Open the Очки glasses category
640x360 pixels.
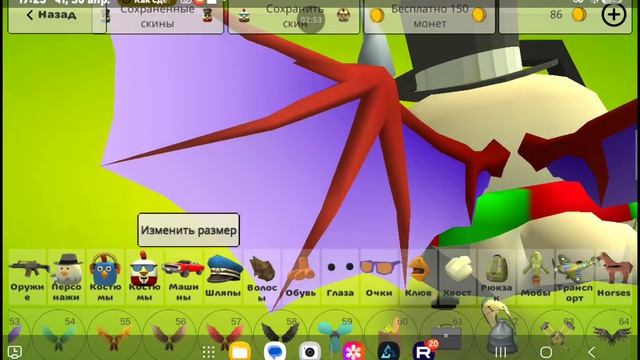pyautogui.click(x=379, y=277)
